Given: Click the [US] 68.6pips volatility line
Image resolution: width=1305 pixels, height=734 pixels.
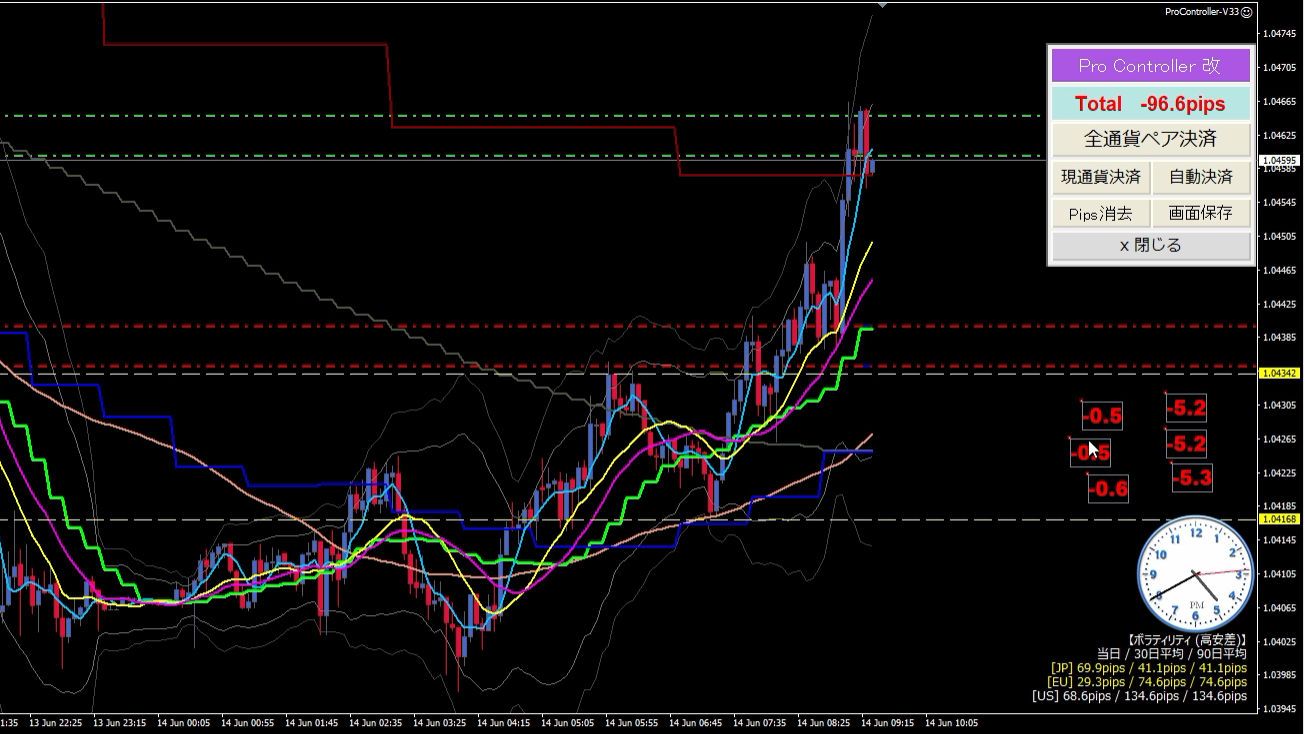Looking at the screenshot, I should pyautogui.click(x=1140, y=696).
